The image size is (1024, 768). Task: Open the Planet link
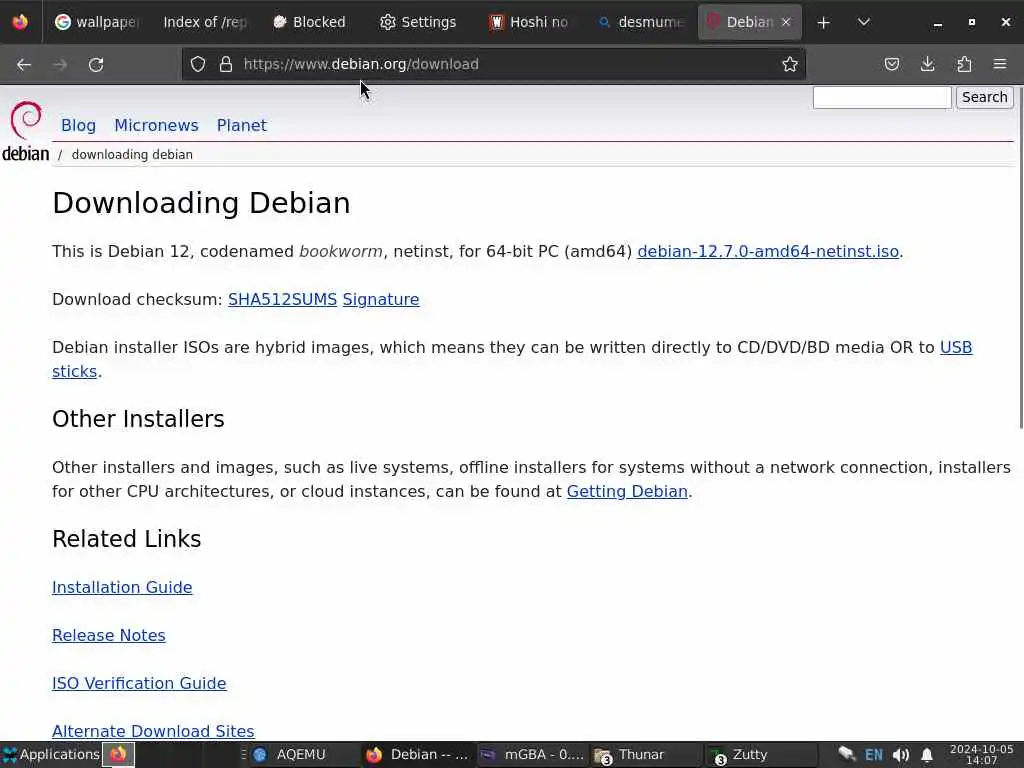[x=242, y=125]
